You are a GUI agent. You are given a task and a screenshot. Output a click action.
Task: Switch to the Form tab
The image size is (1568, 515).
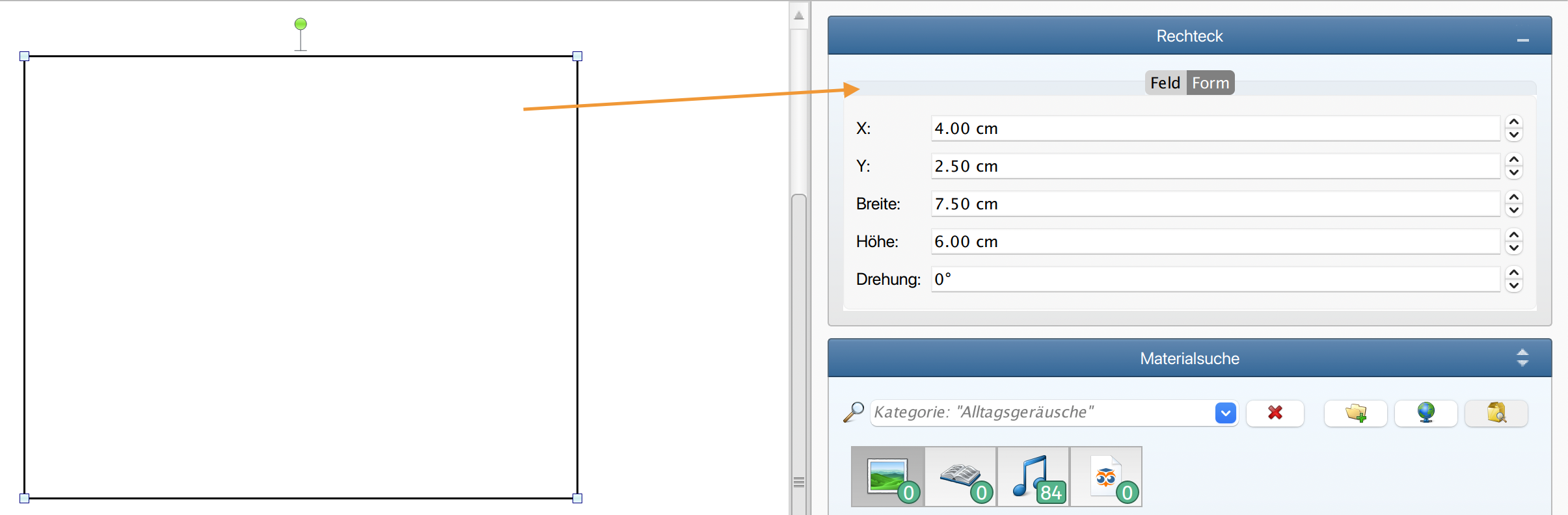1210,83
